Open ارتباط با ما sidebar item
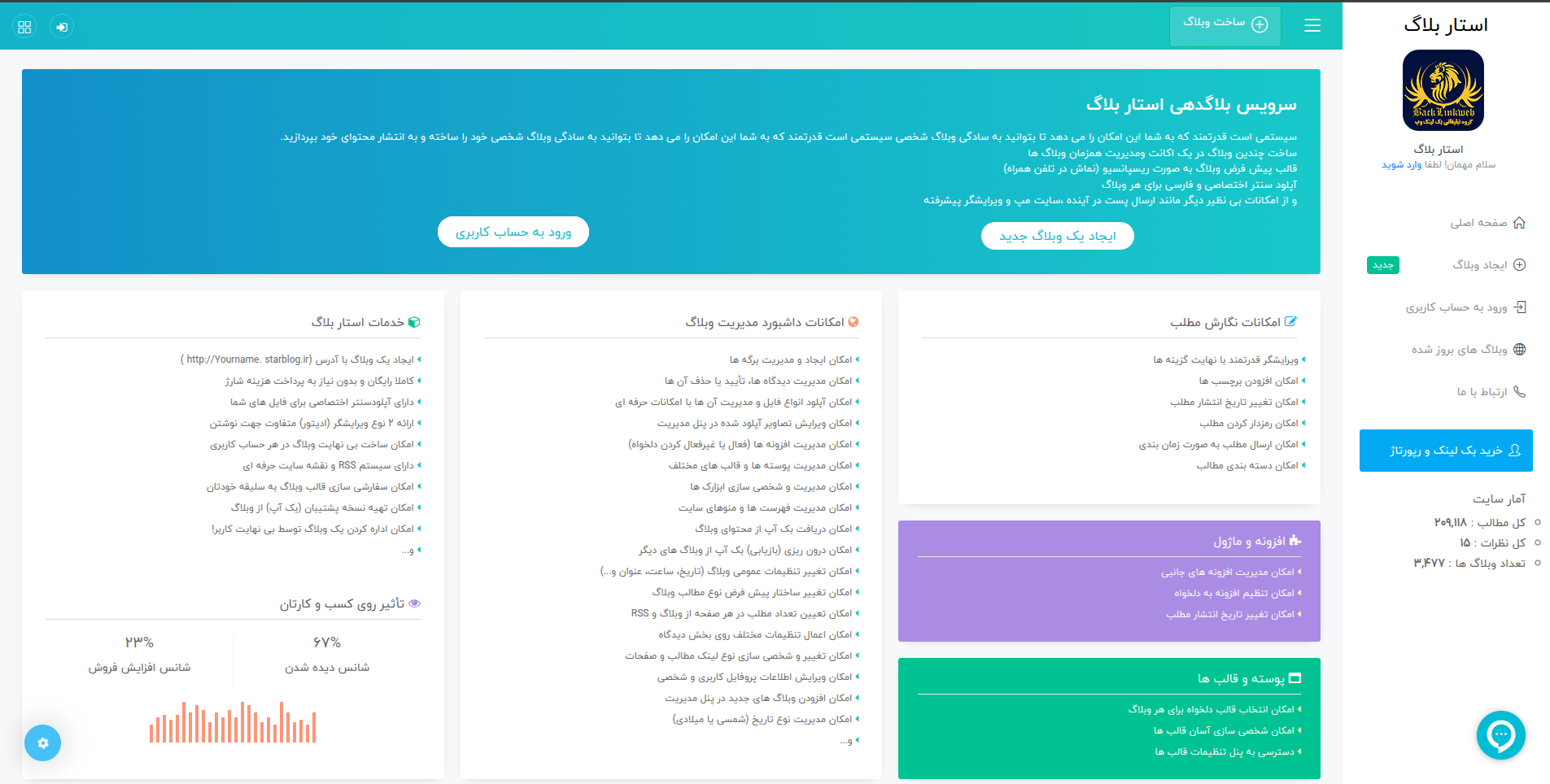This screenshot has width=1550, height=784. tap(1482, 392)
